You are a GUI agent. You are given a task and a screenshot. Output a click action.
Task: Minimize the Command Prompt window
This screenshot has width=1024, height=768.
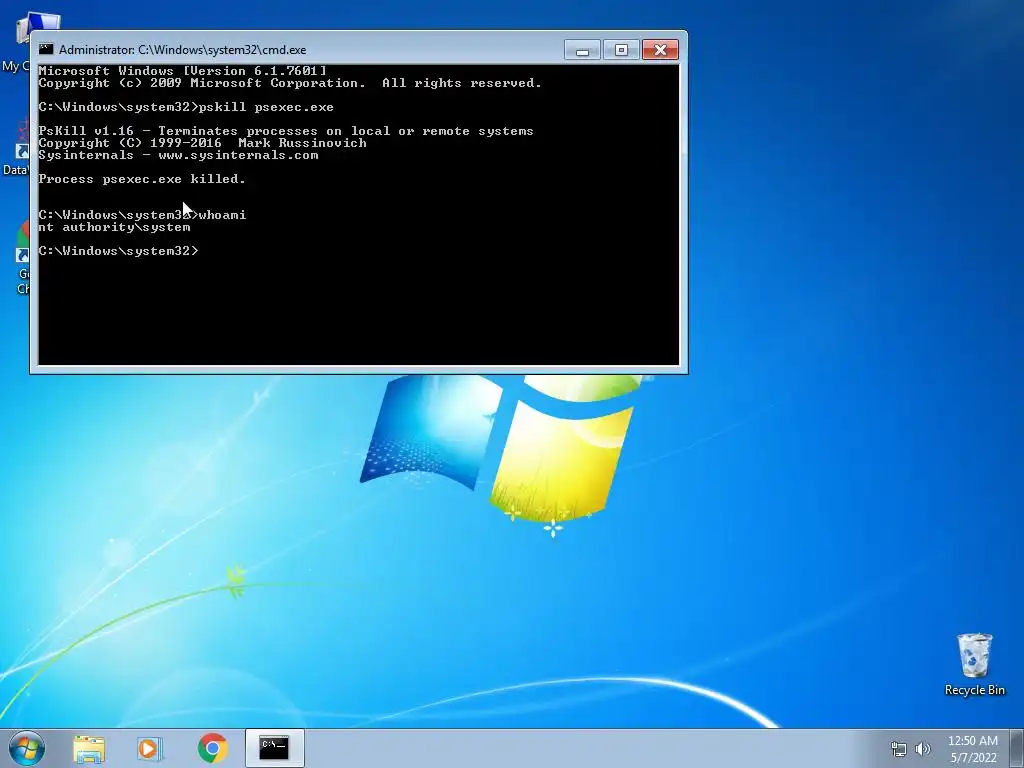pyautogui.click(x=583, y=50)
